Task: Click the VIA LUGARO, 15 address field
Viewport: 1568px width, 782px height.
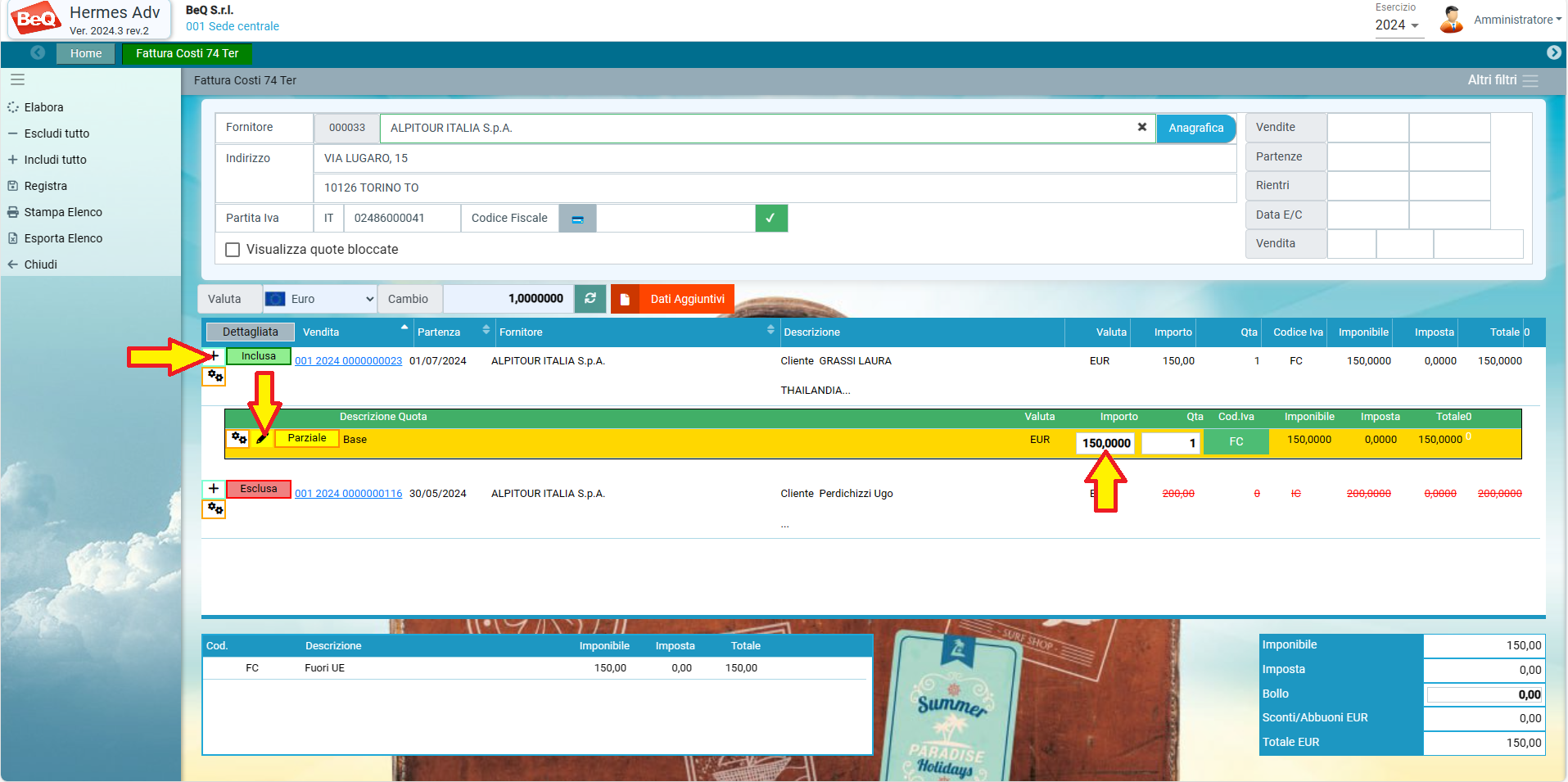Action: pos(775,158)
